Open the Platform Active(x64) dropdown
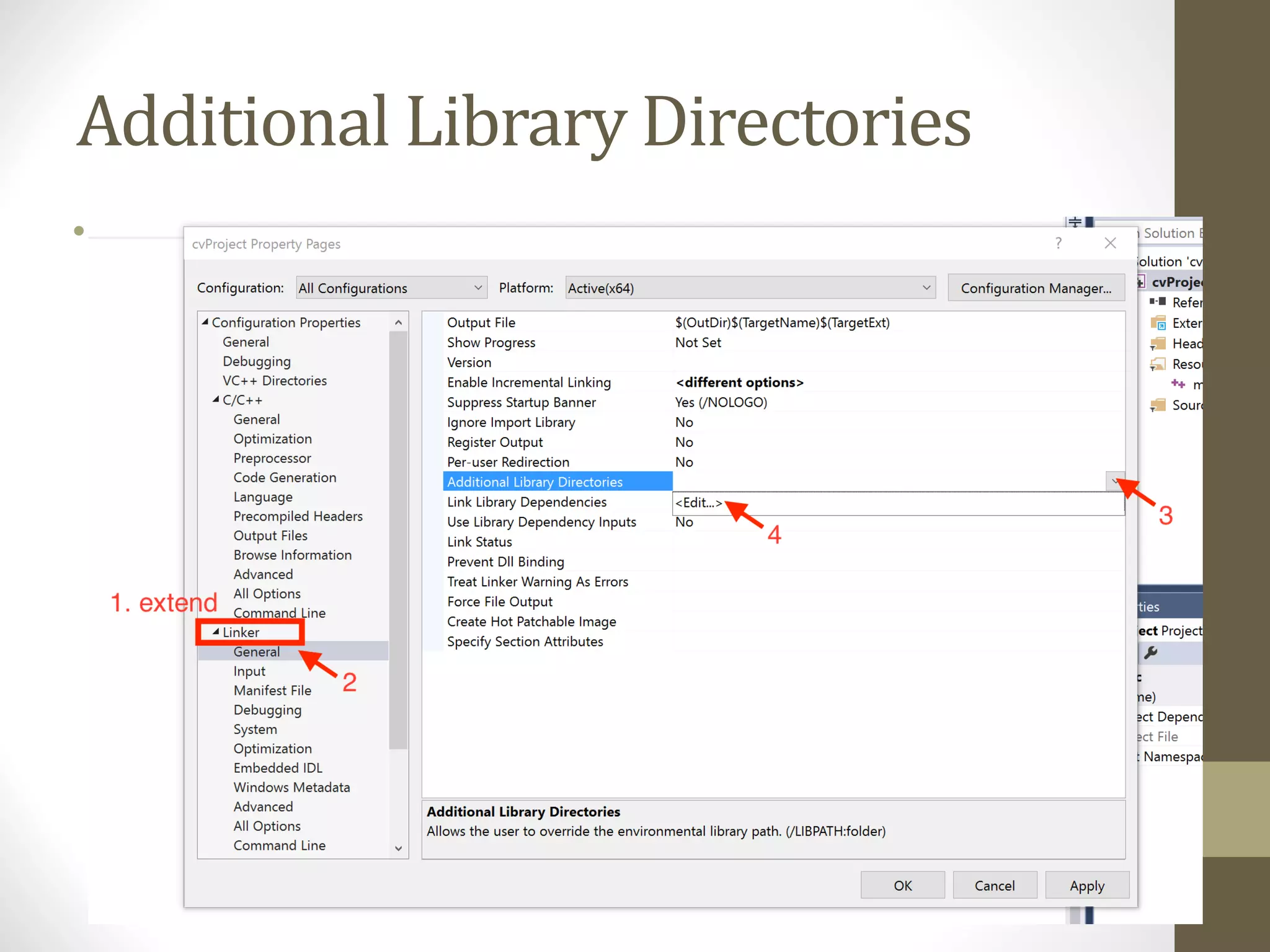 click(x=926, y=288)
